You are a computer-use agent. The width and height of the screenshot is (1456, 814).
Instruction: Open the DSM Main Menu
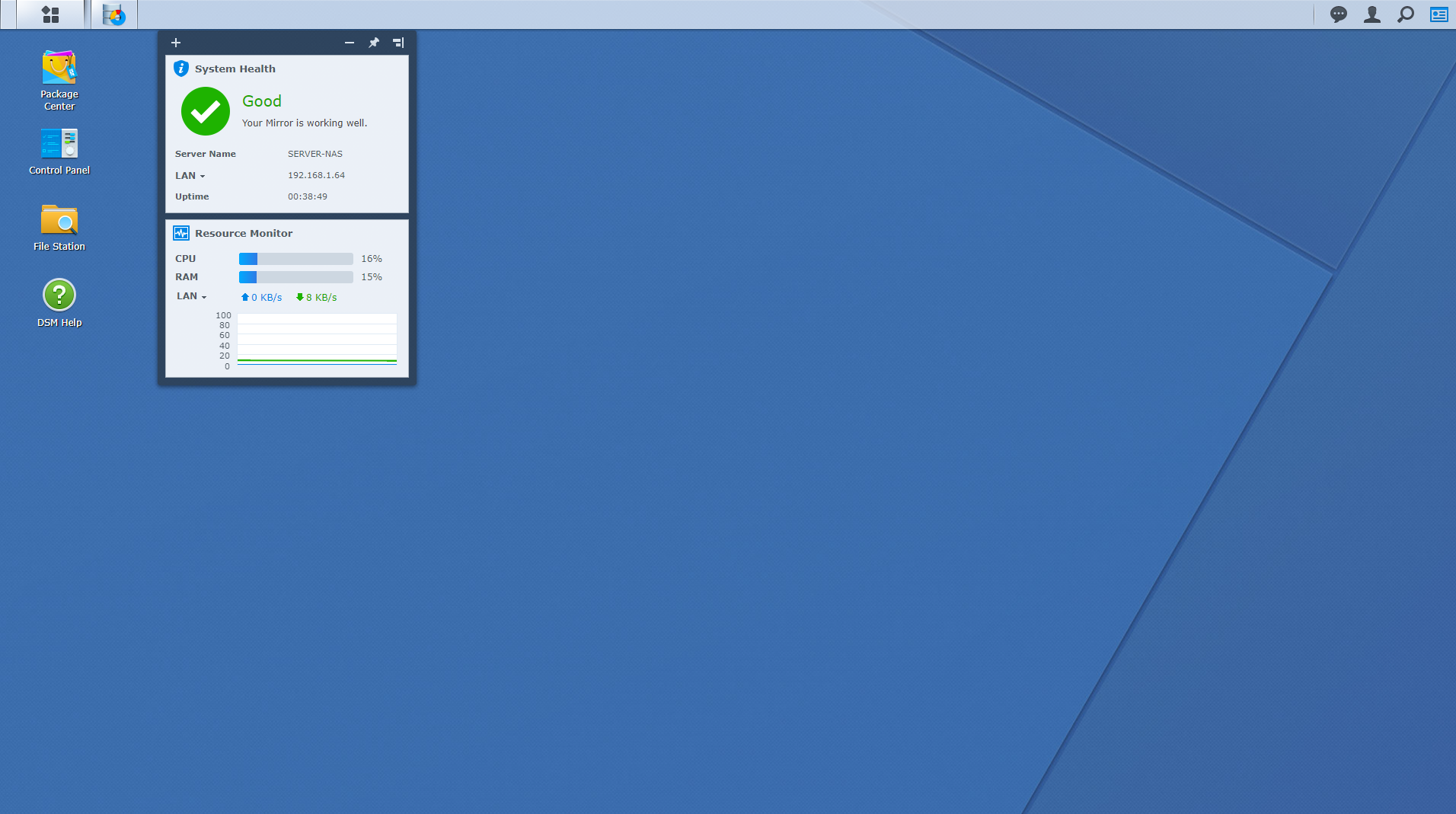[50, 14]
